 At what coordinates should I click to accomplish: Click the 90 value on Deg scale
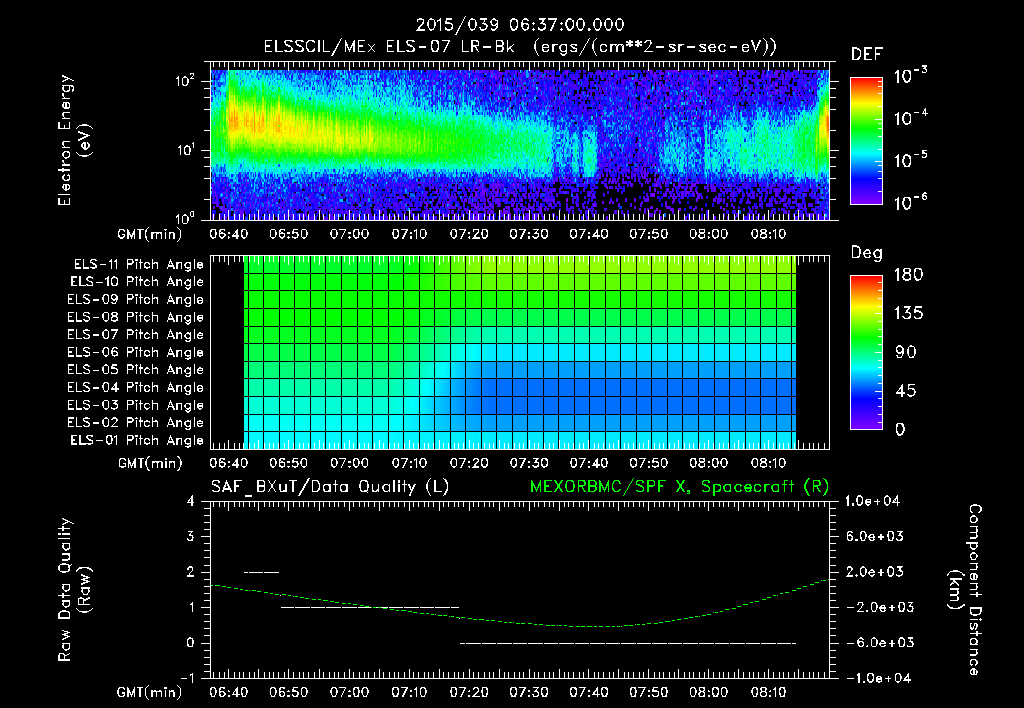click(x=906, y=352)
